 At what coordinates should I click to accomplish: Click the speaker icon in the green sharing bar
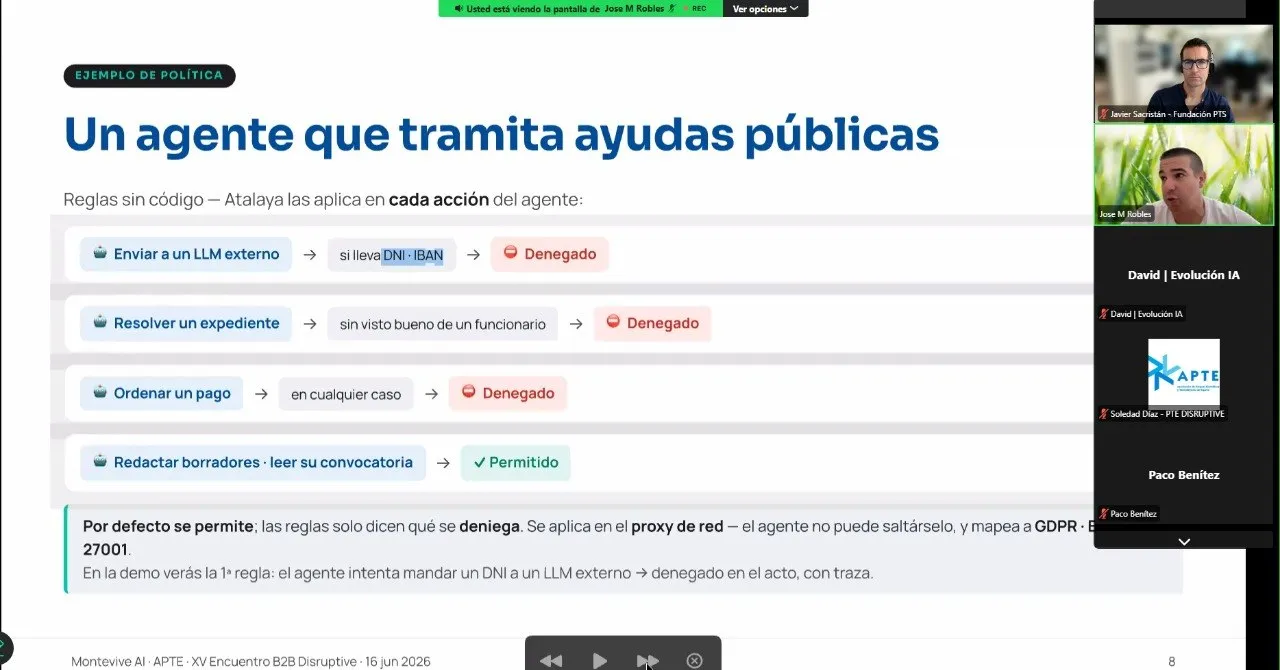tap(459, 8)
